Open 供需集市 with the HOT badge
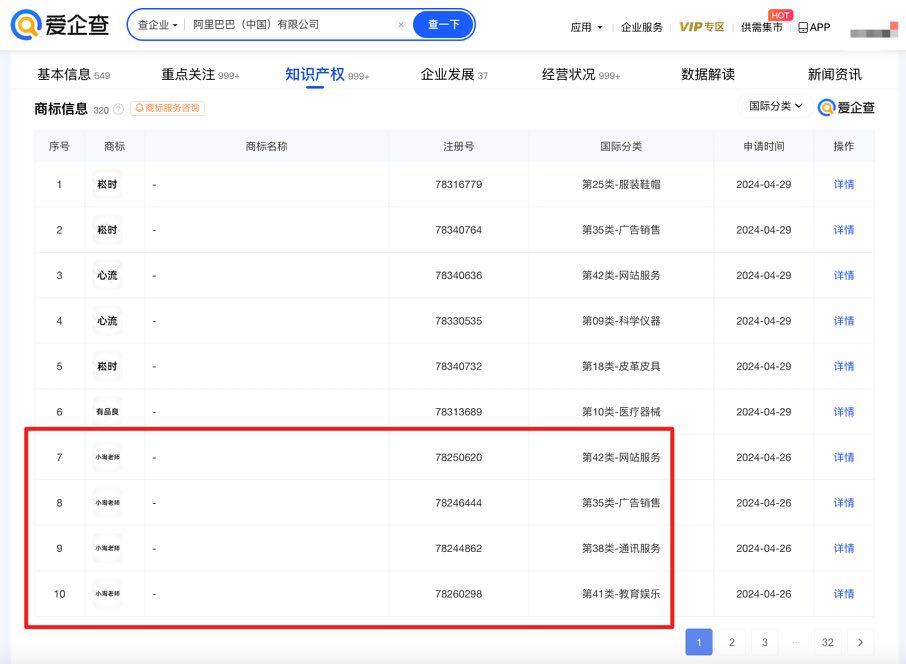The image size is (906, 664). (x=762, y=27)
